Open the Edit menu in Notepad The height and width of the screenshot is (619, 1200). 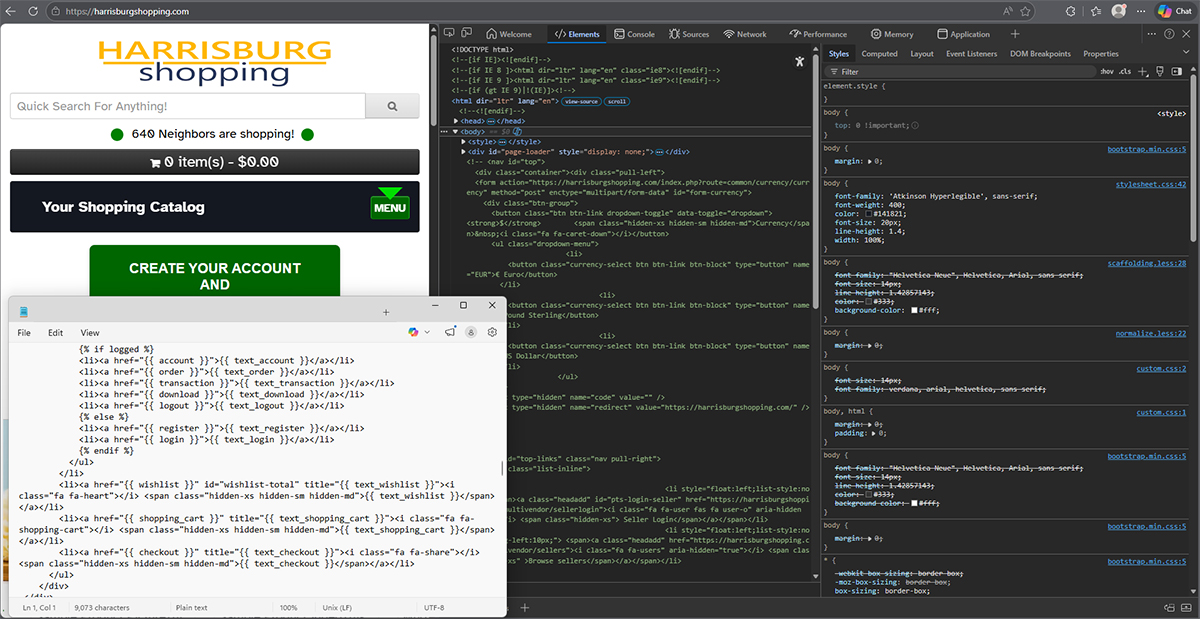point(55,333)
